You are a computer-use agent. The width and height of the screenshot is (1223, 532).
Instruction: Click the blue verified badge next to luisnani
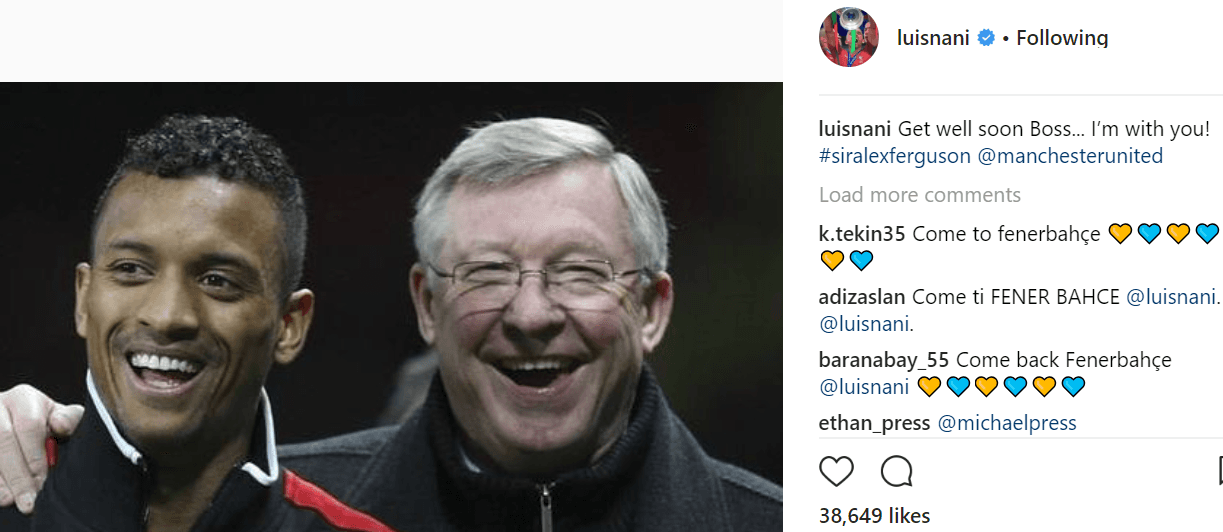(x=986, y=38)
